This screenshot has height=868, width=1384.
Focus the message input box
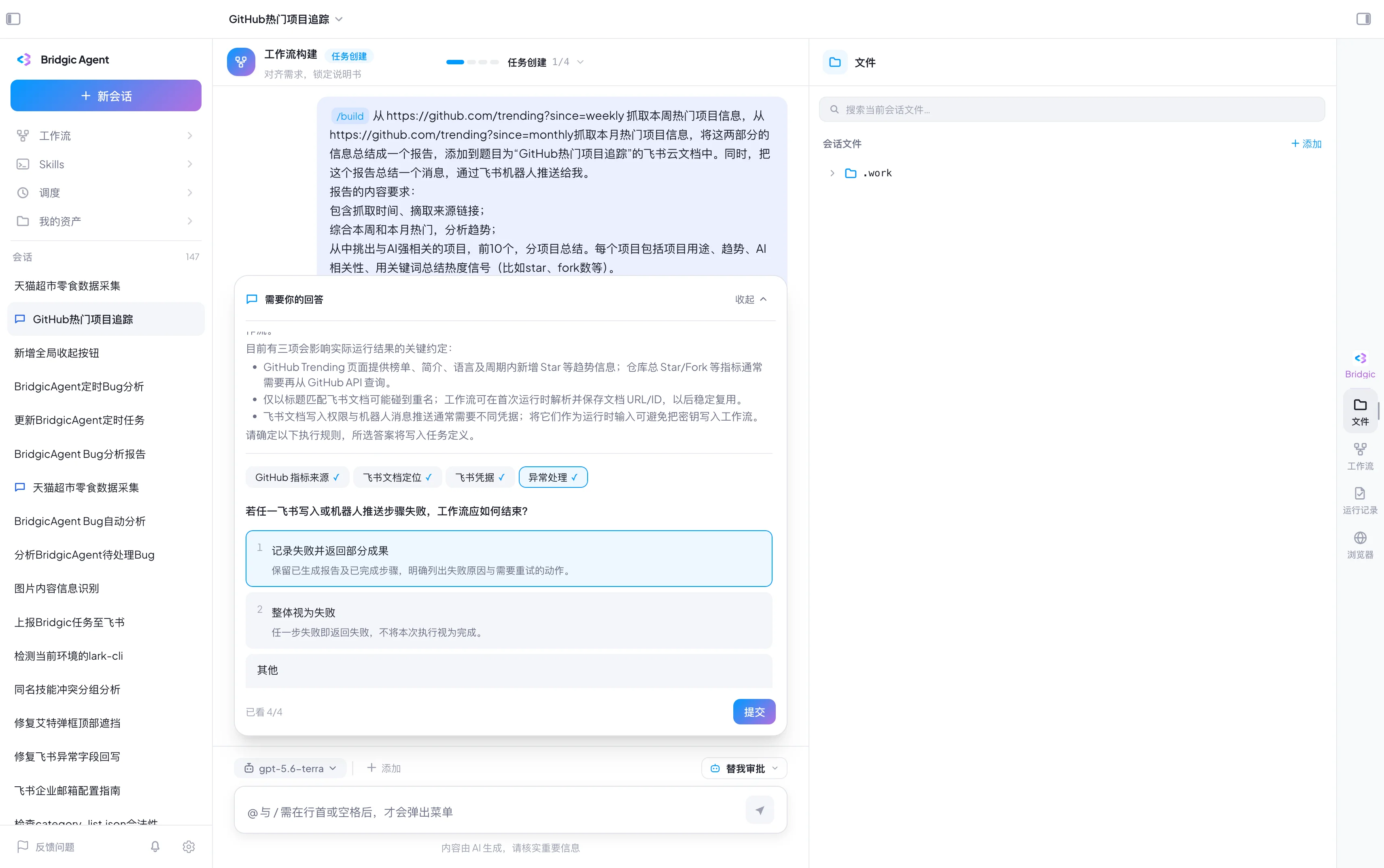click(494, 811)
